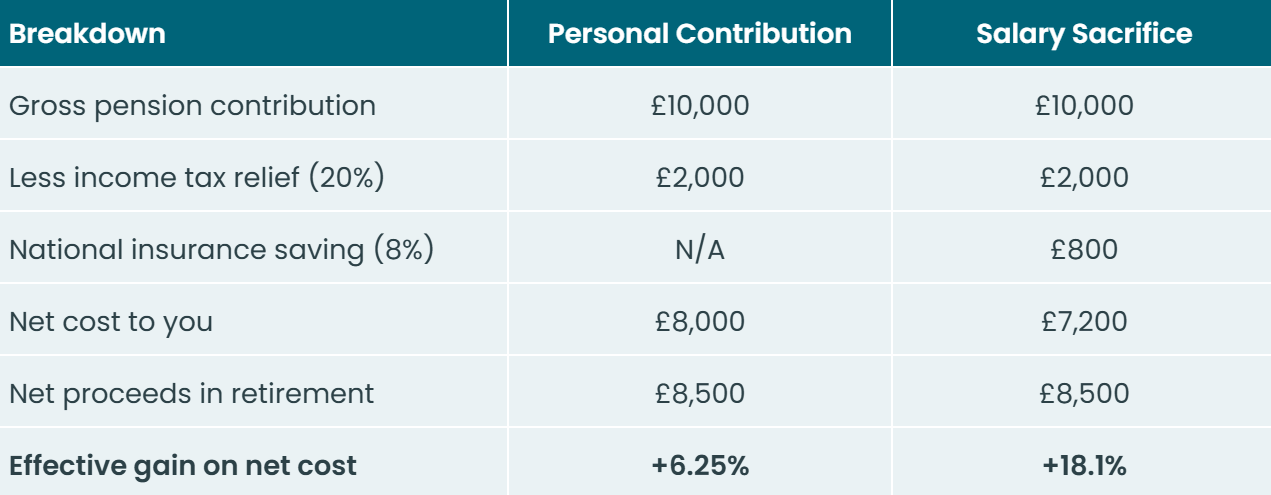Select £8,500 proceeds under Salary Sacrifice

(x=1084, y=393)
